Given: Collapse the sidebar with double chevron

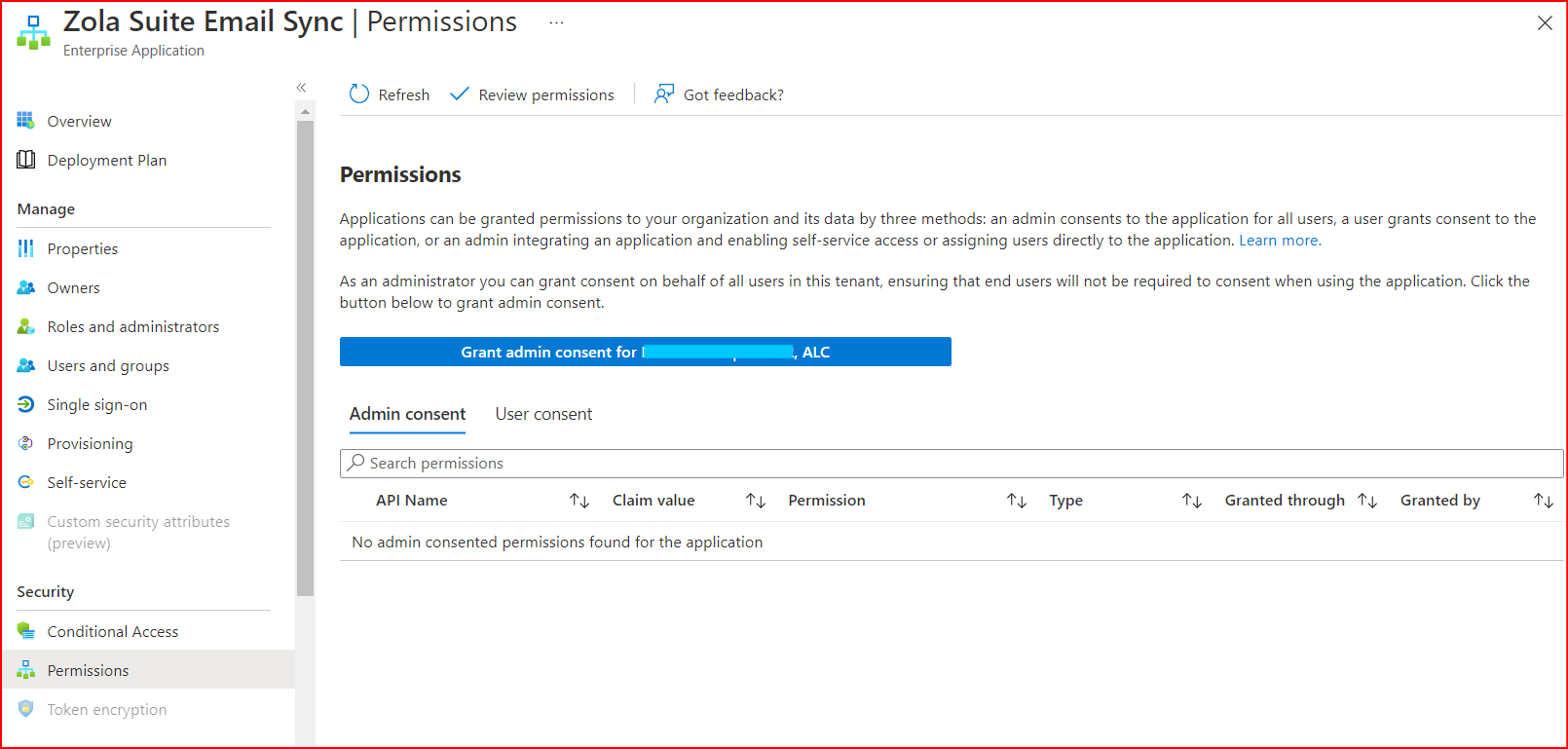Looking at the screenshot, I should coord(302,88).
